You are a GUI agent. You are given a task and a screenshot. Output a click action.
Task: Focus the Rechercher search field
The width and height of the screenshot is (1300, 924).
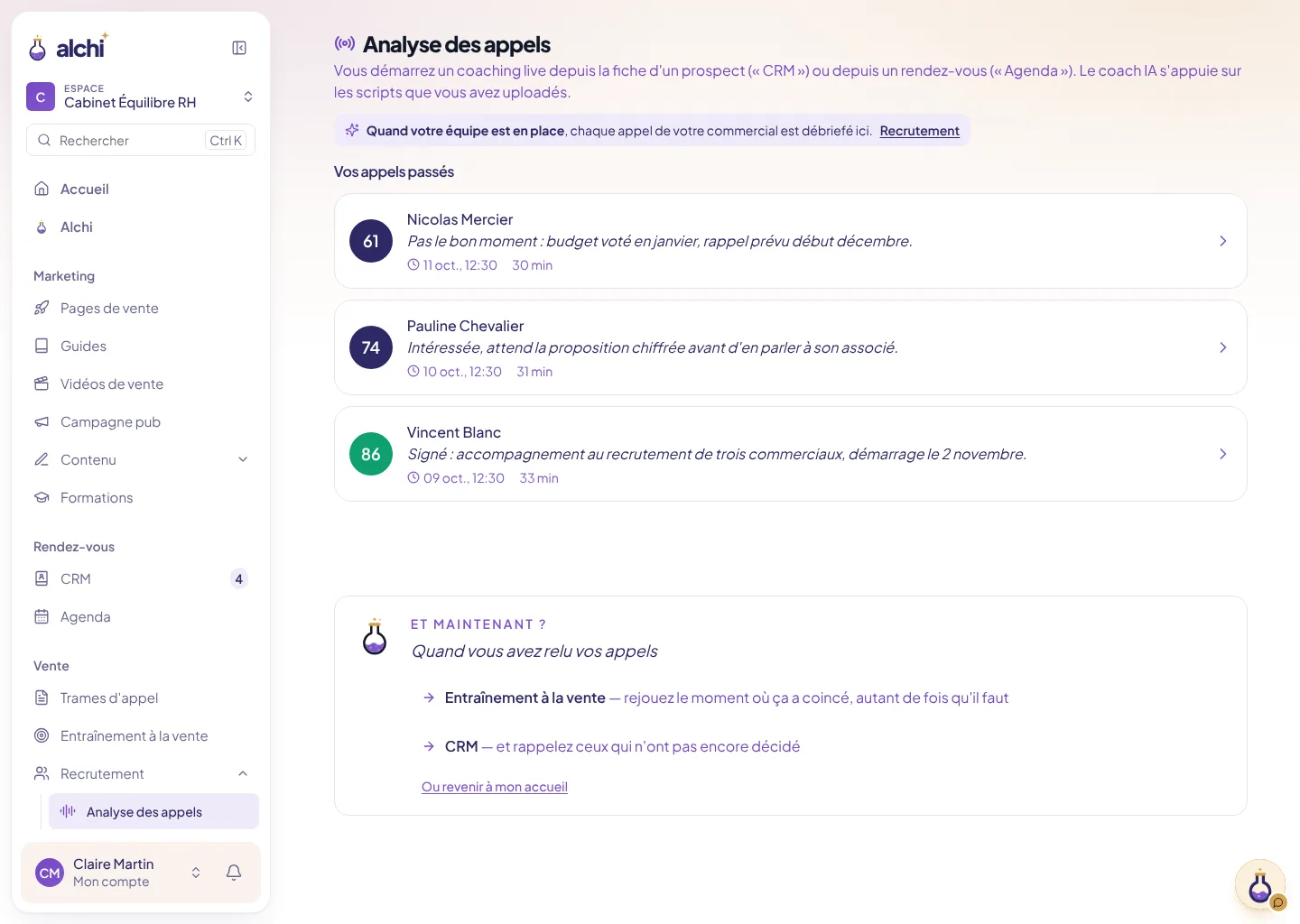[141, 140]
